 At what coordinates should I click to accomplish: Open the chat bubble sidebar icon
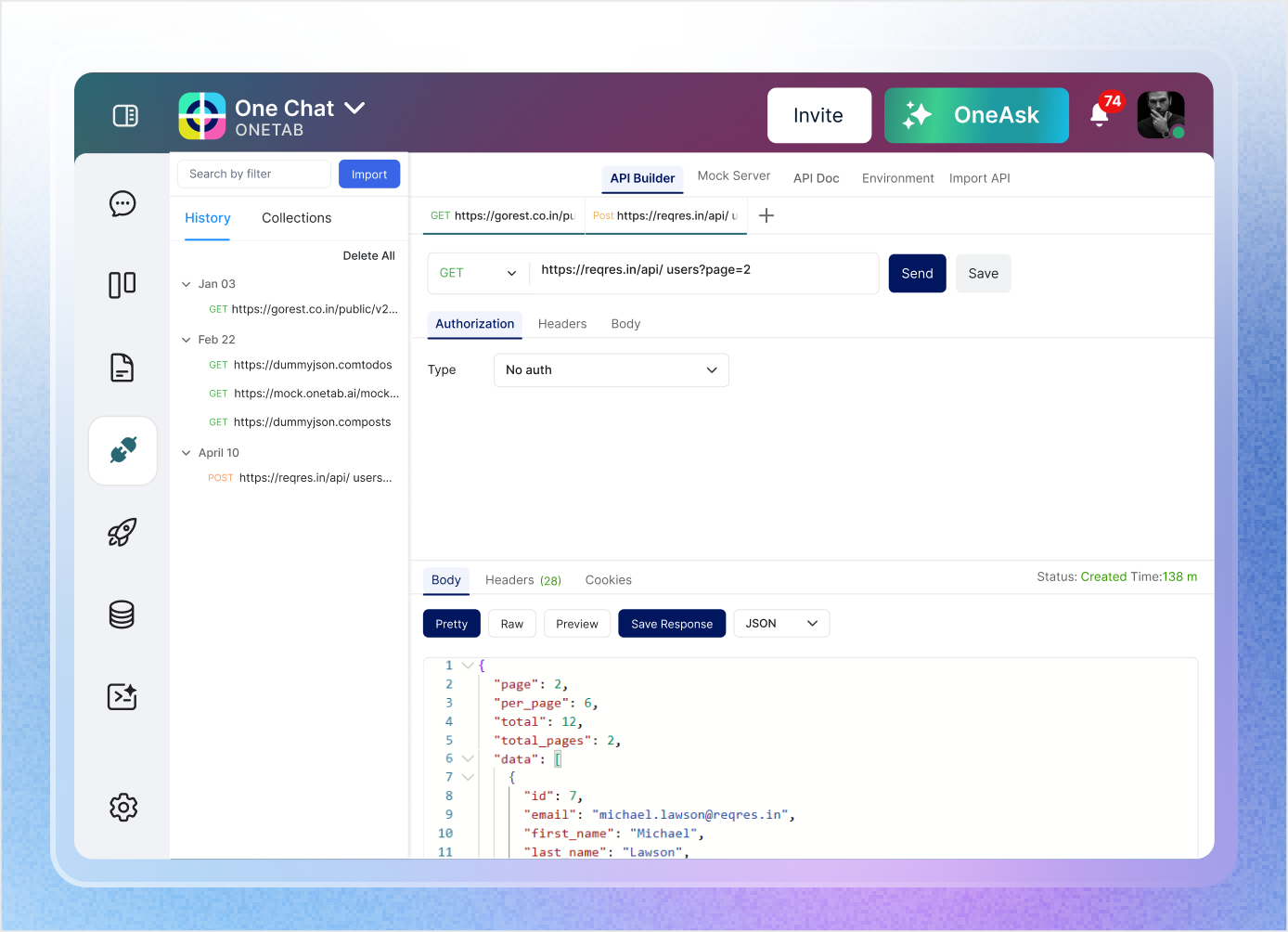tap(122, 203)
